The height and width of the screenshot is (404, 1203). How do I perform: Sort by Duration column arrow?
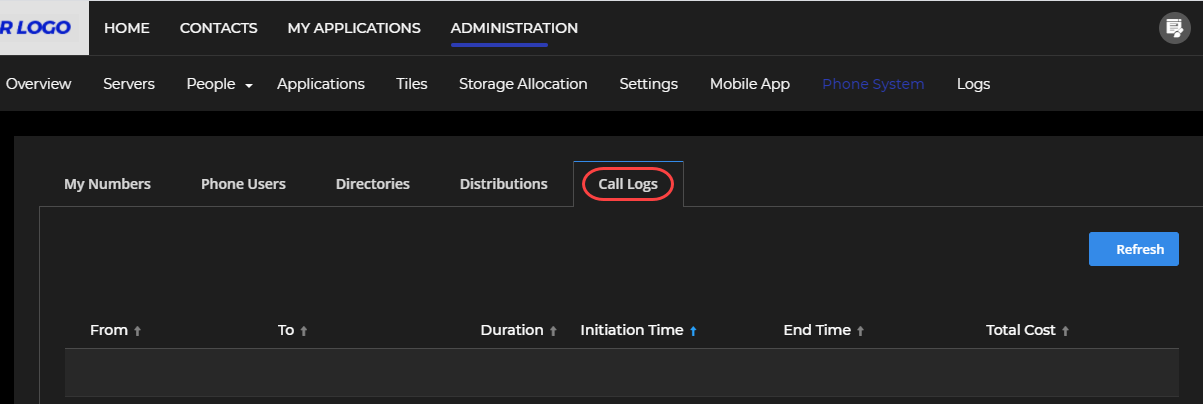pyautogui.click(x=553, y=331)
